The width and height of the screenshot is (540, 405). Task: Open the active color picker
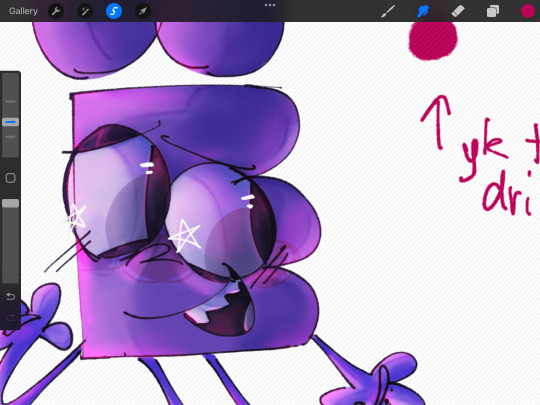click(x=528, y=11)
